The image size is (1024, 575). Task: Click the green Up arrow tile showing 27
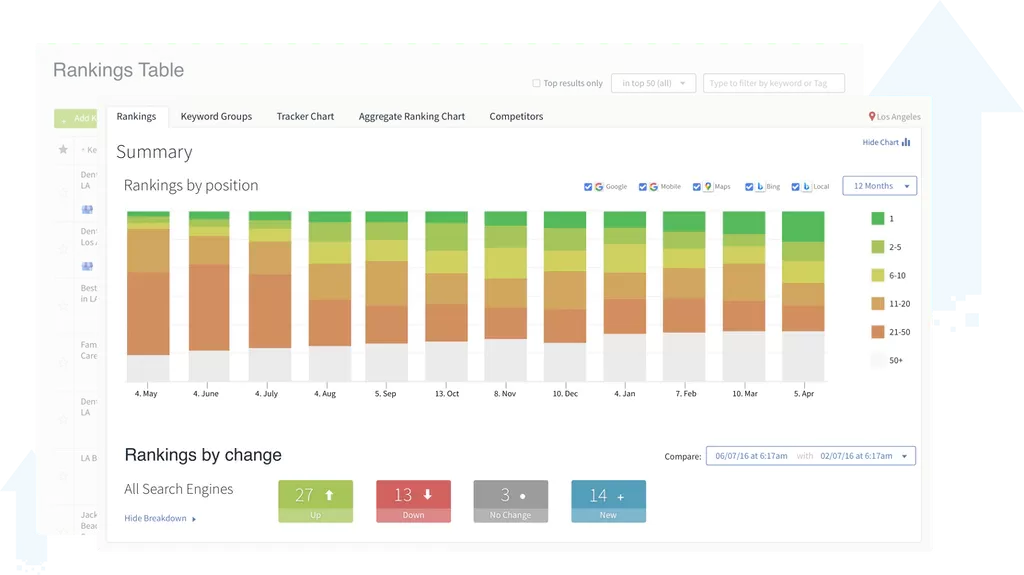tap(315, 501)
